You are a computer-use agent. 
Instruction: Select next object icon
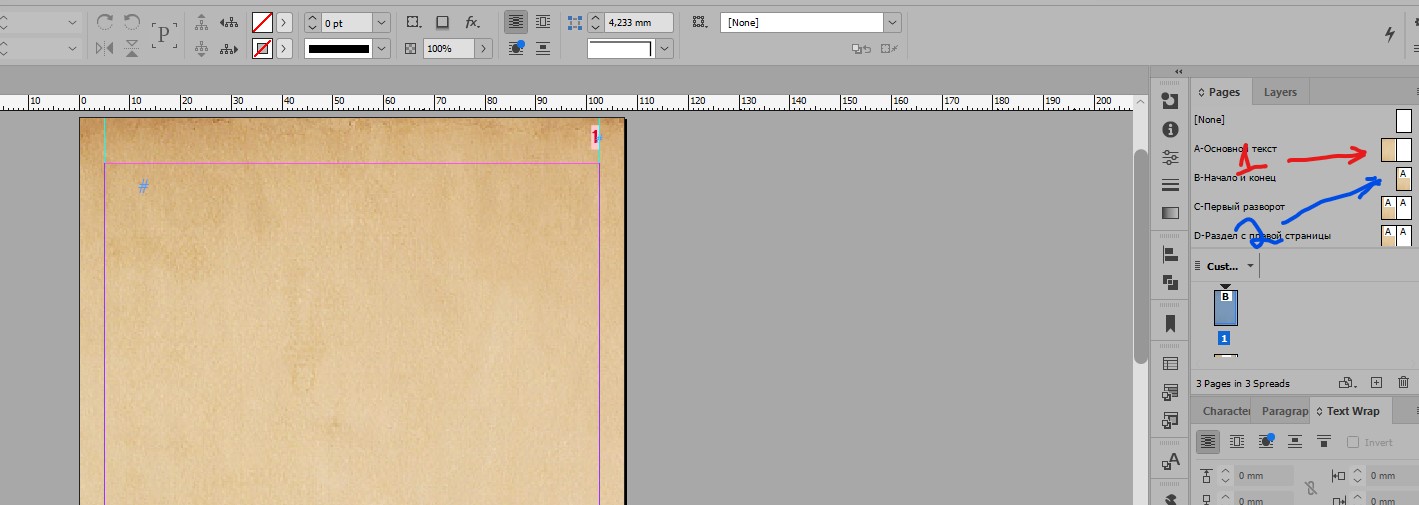231,48
